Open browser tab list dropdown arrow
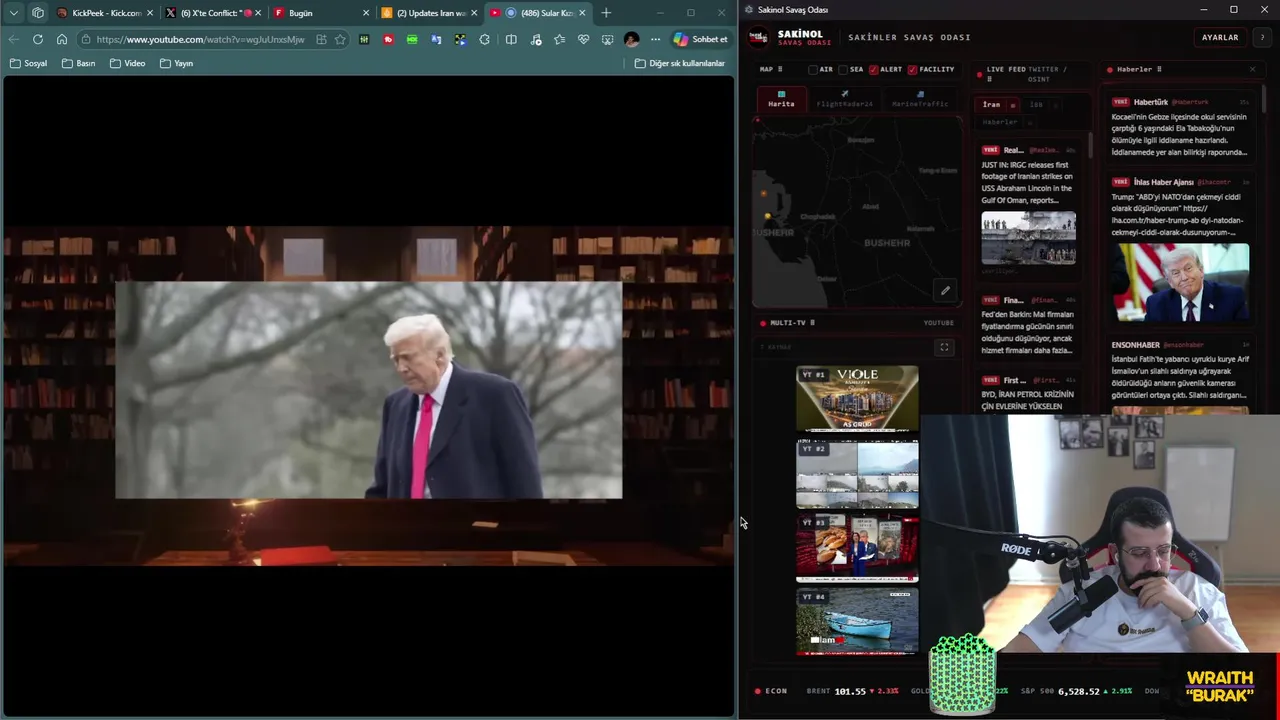Image resolution: width=1280 pixels, height=720 pixels. pos(13,13)
